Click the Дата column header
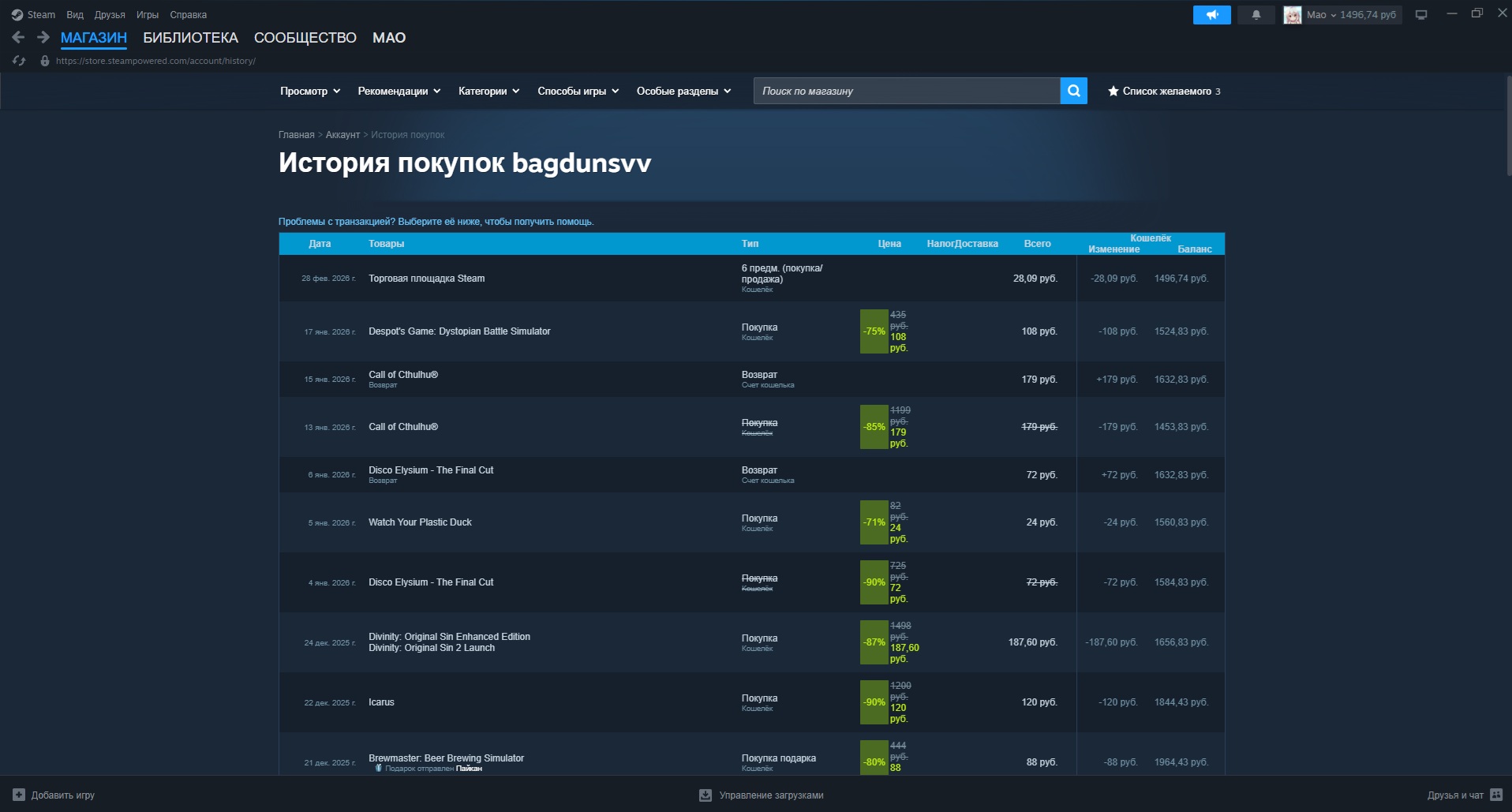 320,244
